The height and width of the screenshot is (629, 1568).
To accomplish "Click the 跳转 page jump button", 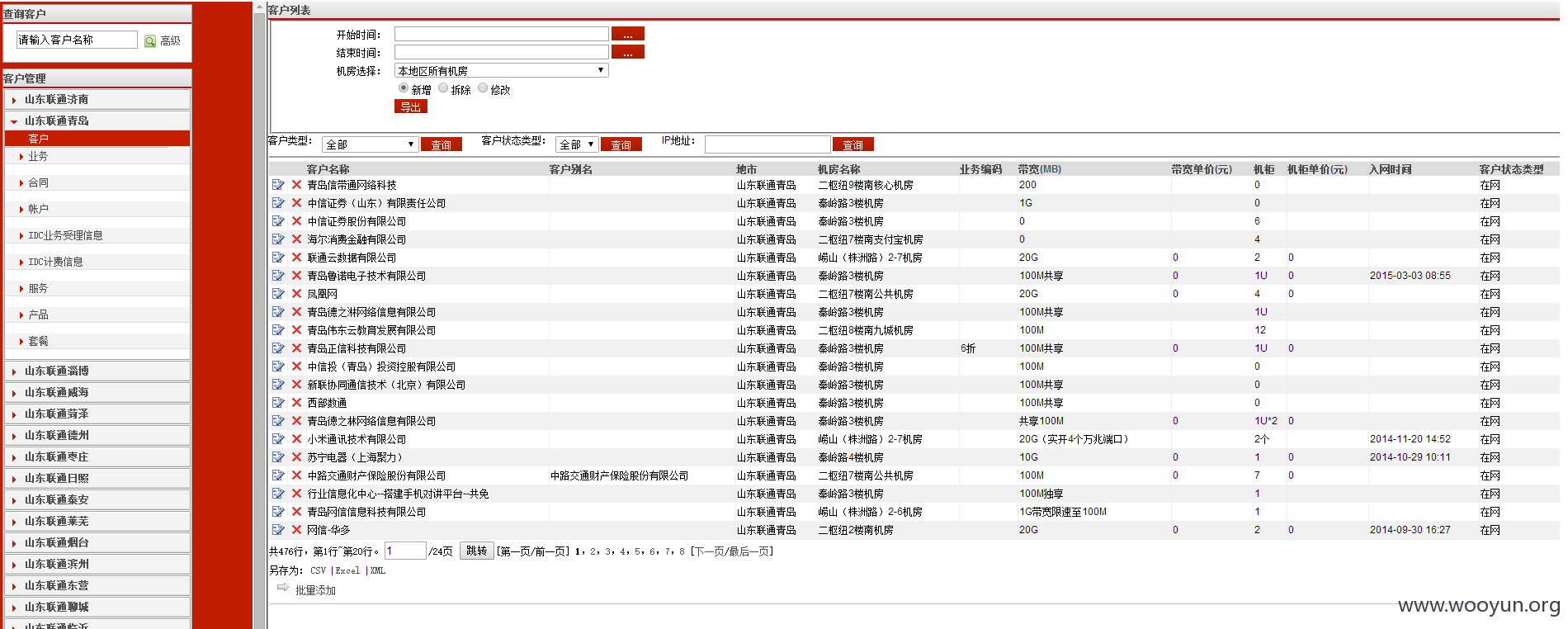I will 477,551.
